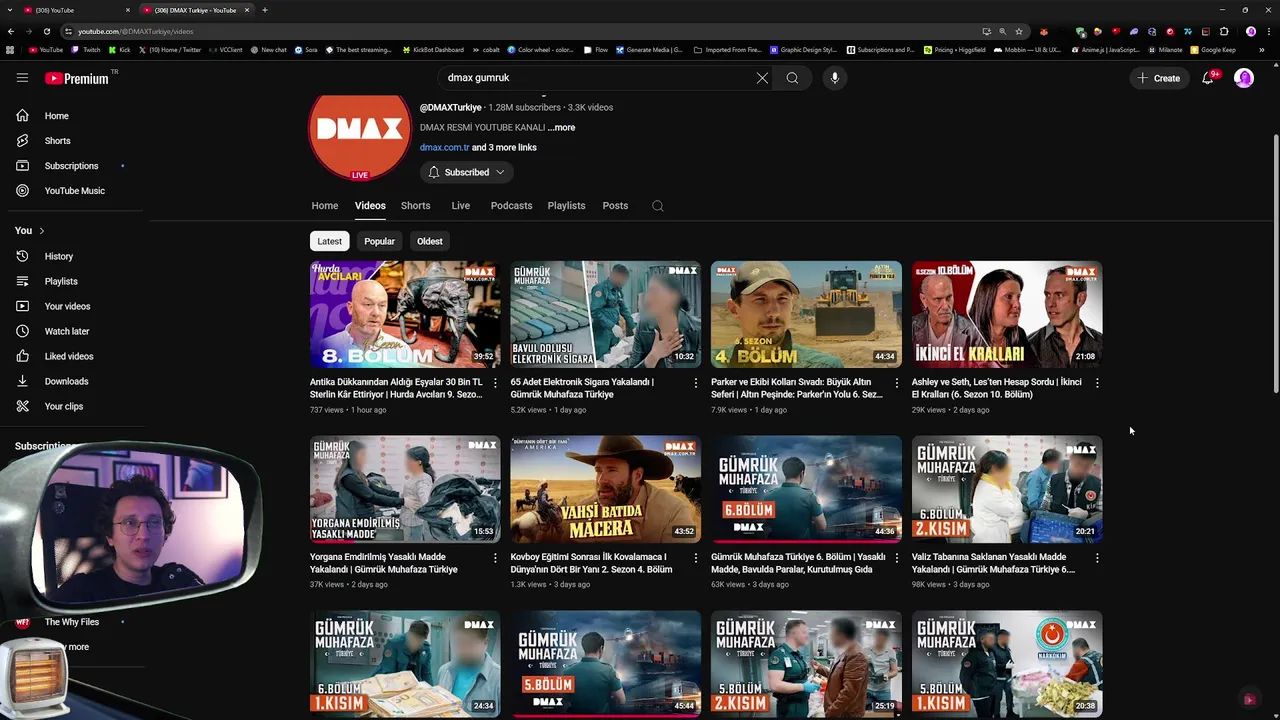Switch to the channel Playlists tab
This screenshot has width=1280, height=720.
click(x=566, y=206)
